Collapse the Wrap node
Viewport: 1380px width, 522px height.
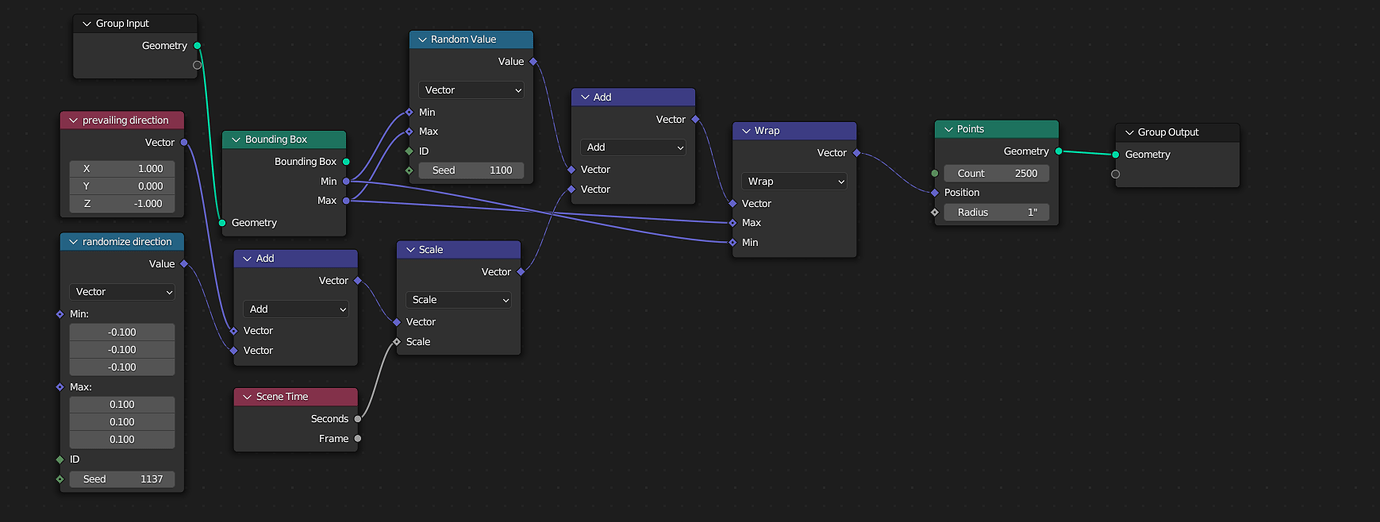746,130
